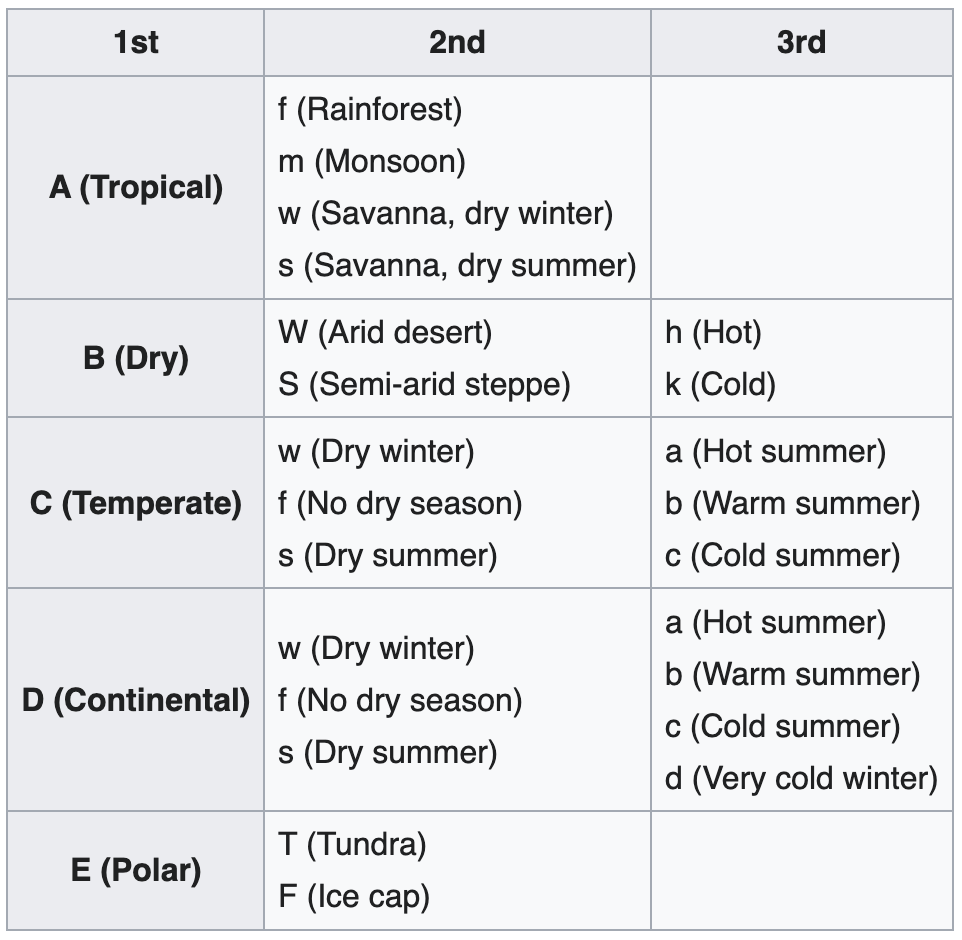Click 'S (Semi-arid steppe)' entry
This screenshot has width=962, height=940.
(424, 385)
